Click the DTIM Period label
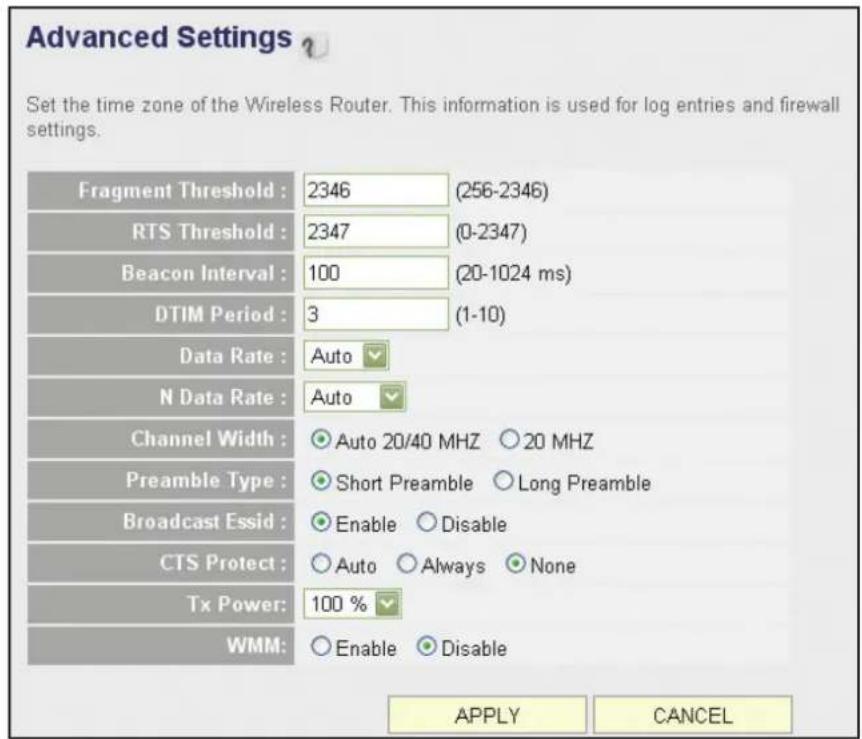The width and height of the screenshot is (862, 739). pos(221,314)
